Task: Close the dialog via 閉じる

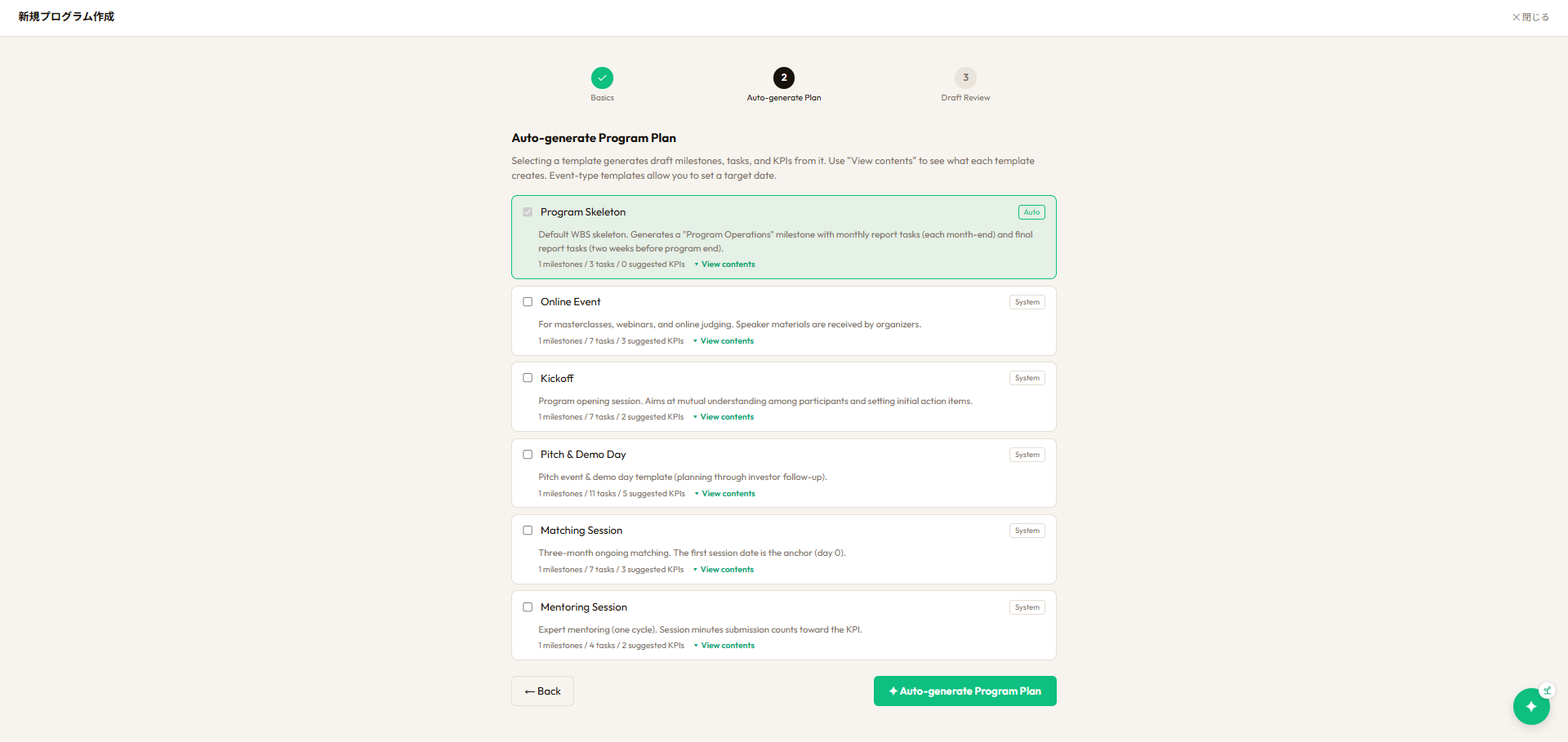Action: tap(1530, 17)
